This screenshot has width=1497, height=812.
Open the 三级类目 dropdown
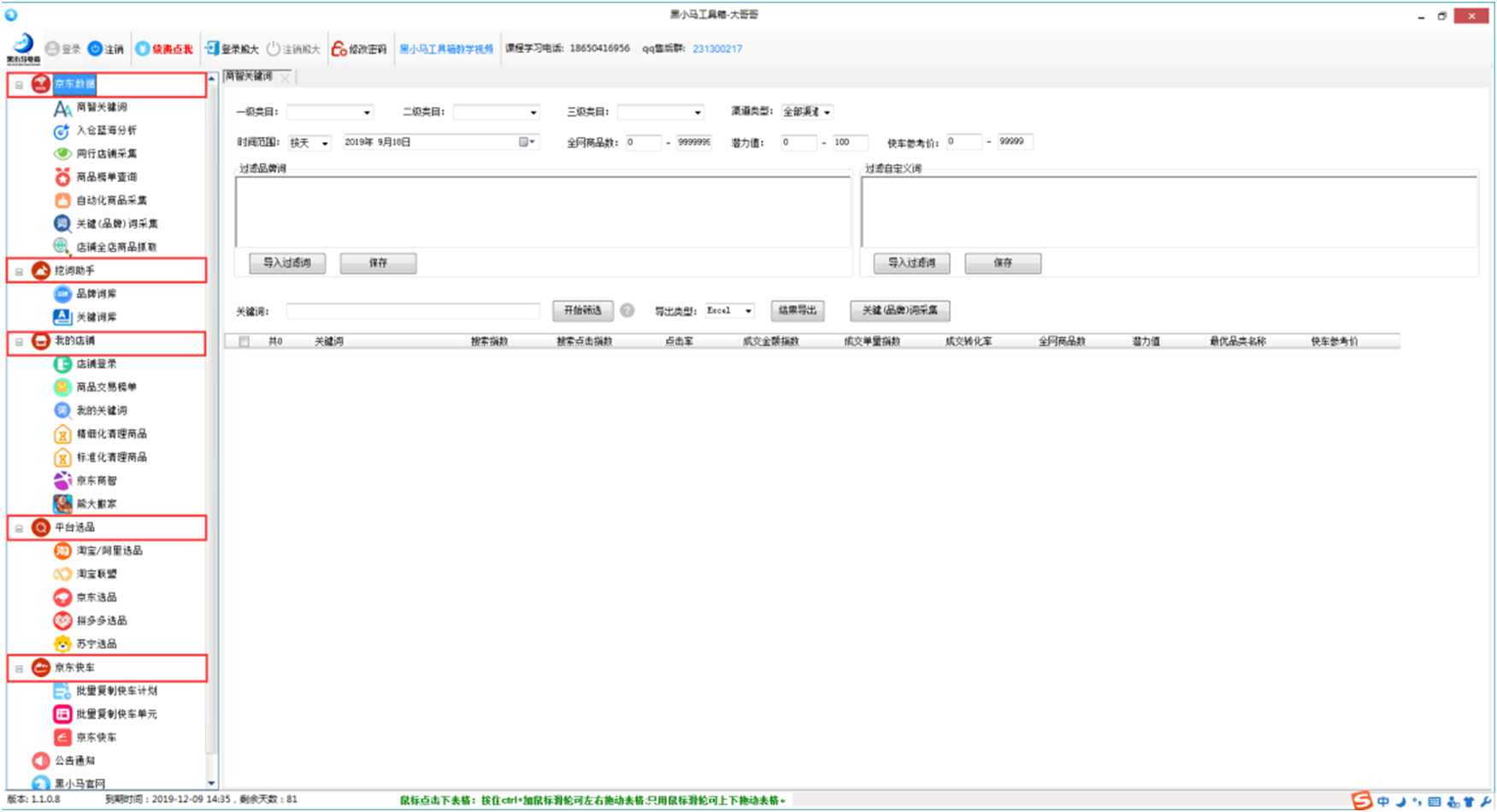pyautogui.click(x=698, y=112)
